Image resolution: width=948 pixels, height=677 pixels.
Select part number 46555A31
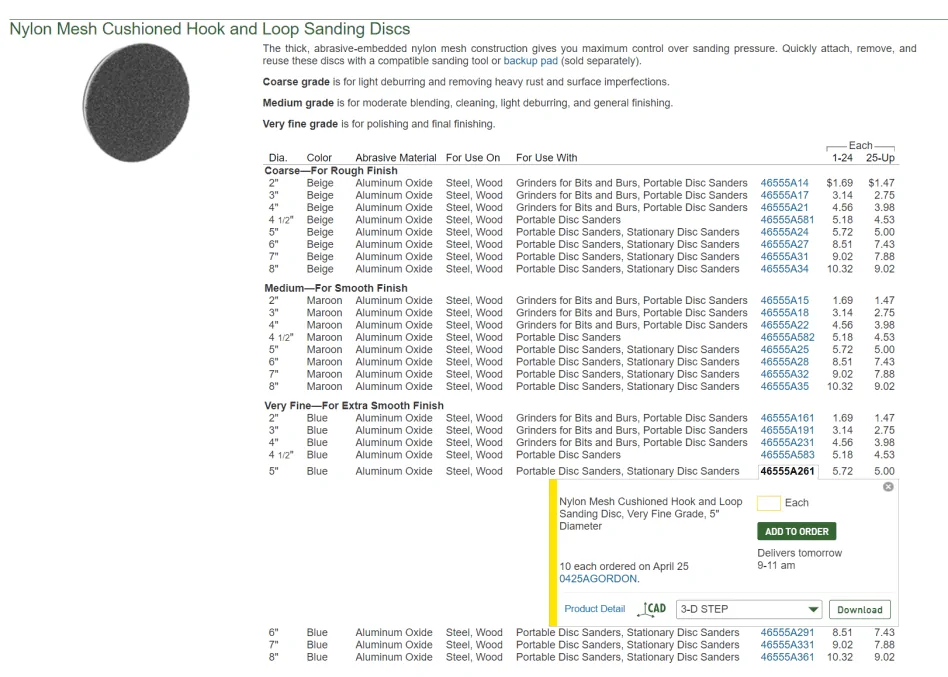point(784,256)
